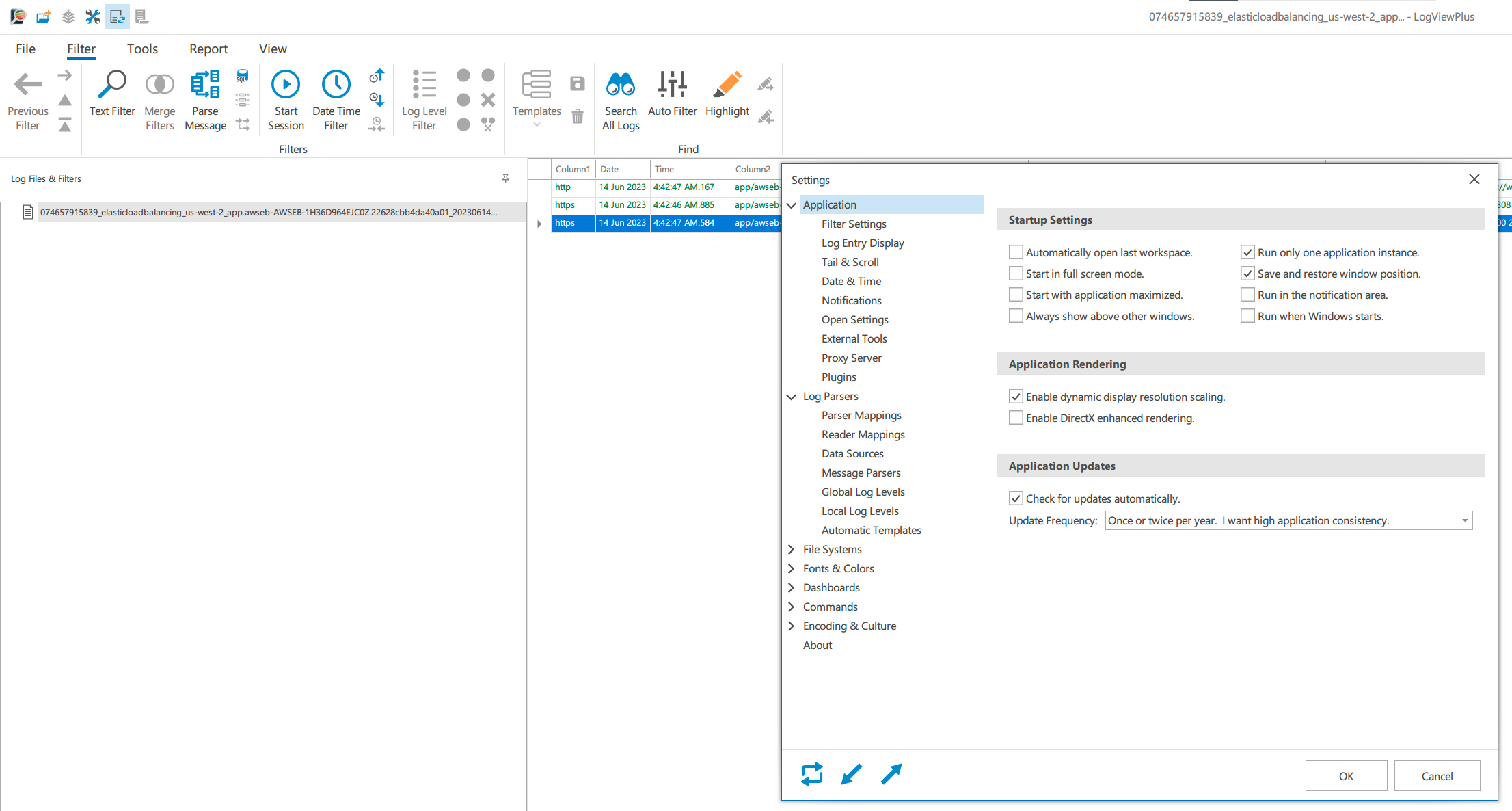Click Cancel in Settings dialog
The width and height of the screenshot is (1512, 811).
coord(1437,776)
